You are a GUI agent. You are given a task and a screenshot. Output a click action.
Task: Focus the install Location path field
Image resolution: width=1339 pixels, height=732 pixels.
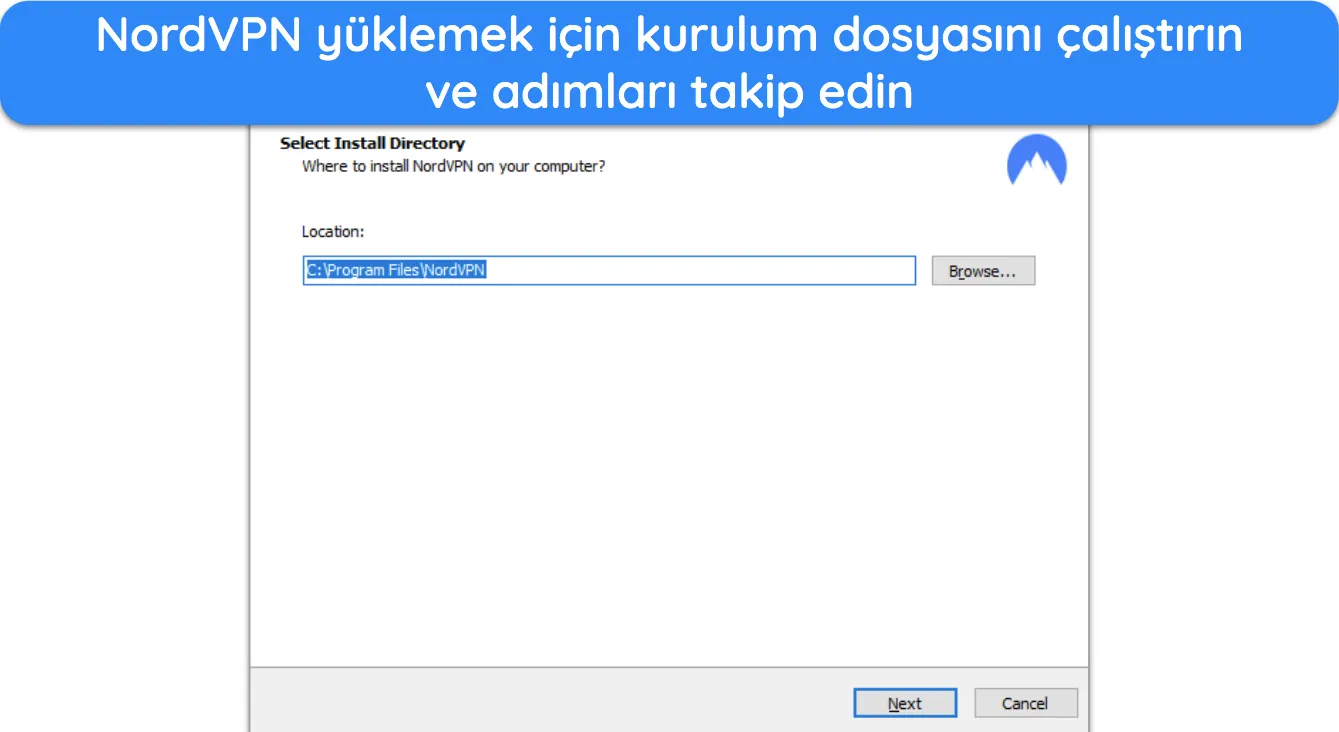pos(609,271)
